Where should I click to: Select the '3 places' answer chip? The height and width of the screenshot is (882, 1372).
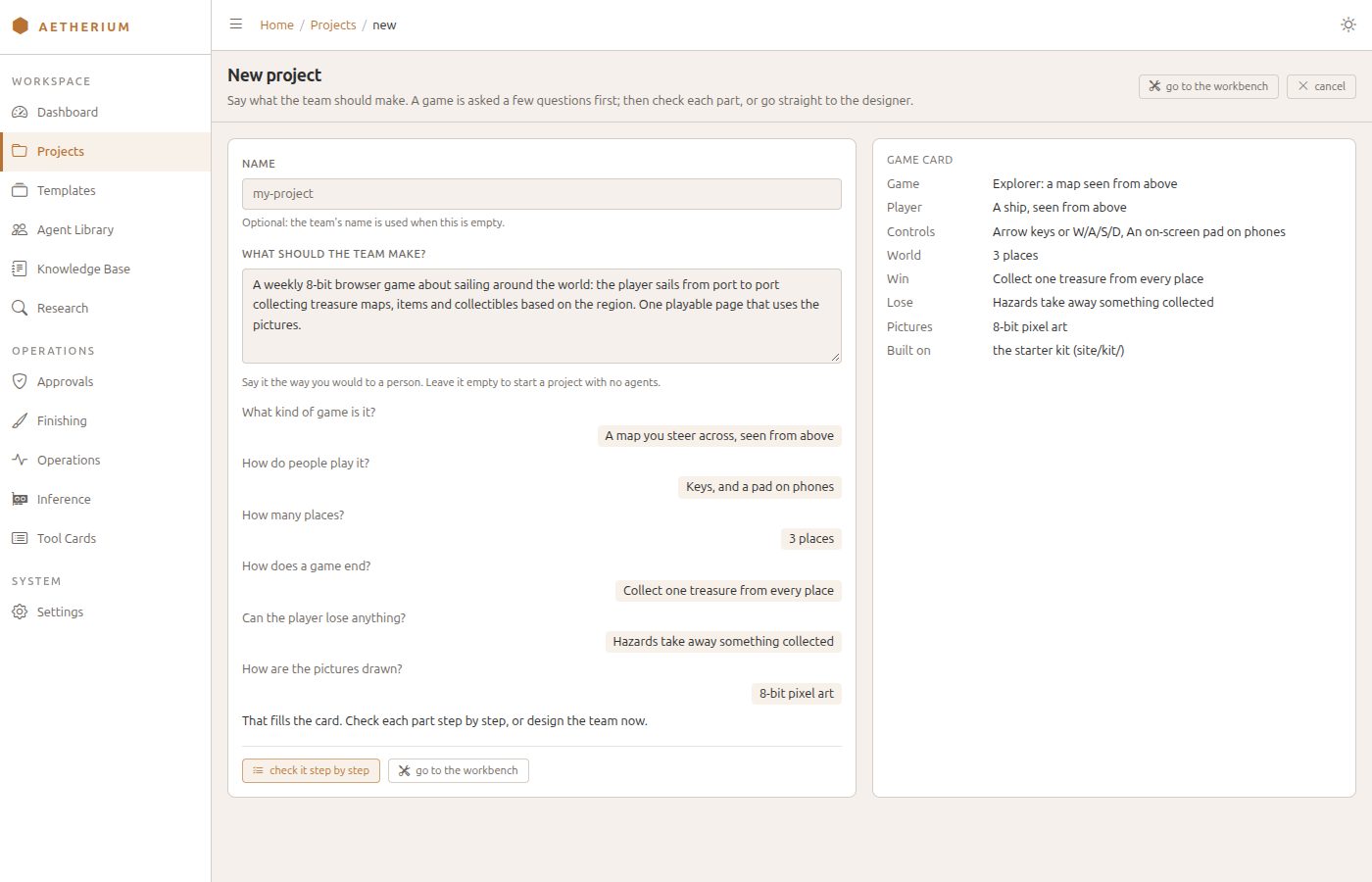pos(811,539)
